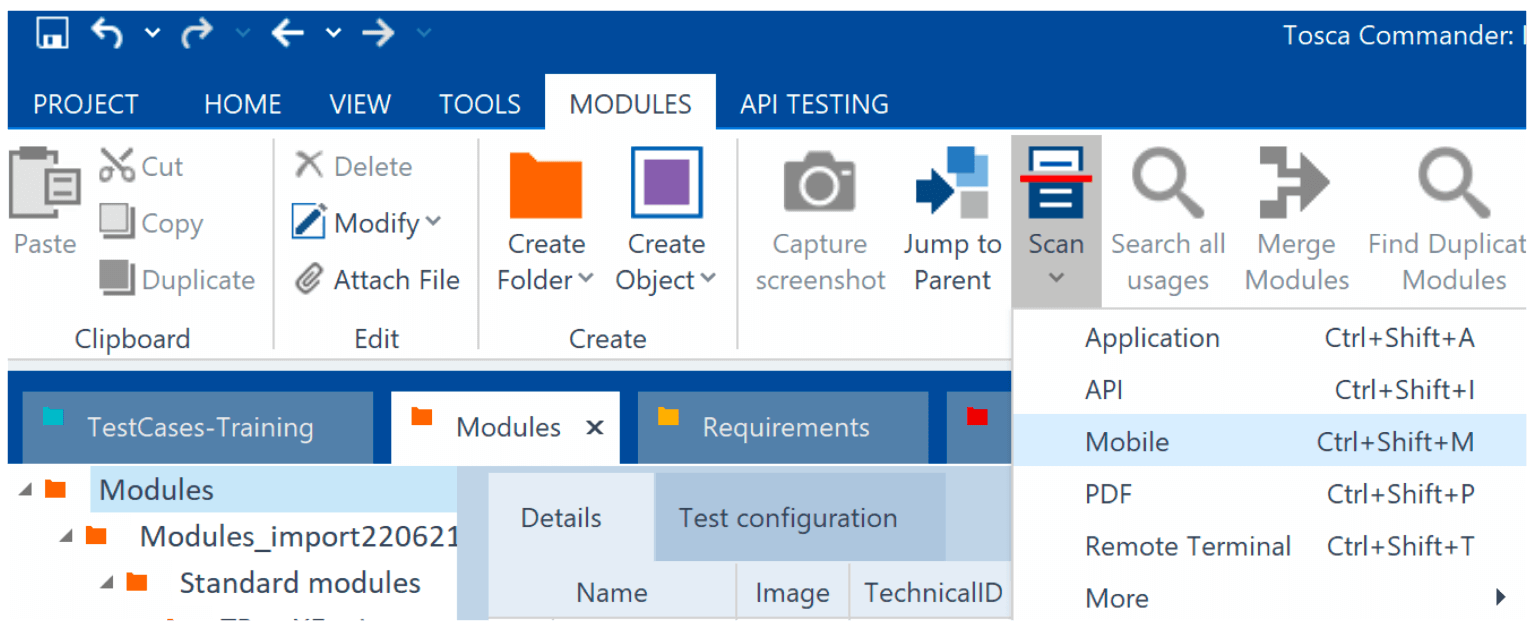Click the Save icon in quick access toolbar

(52, 33)
